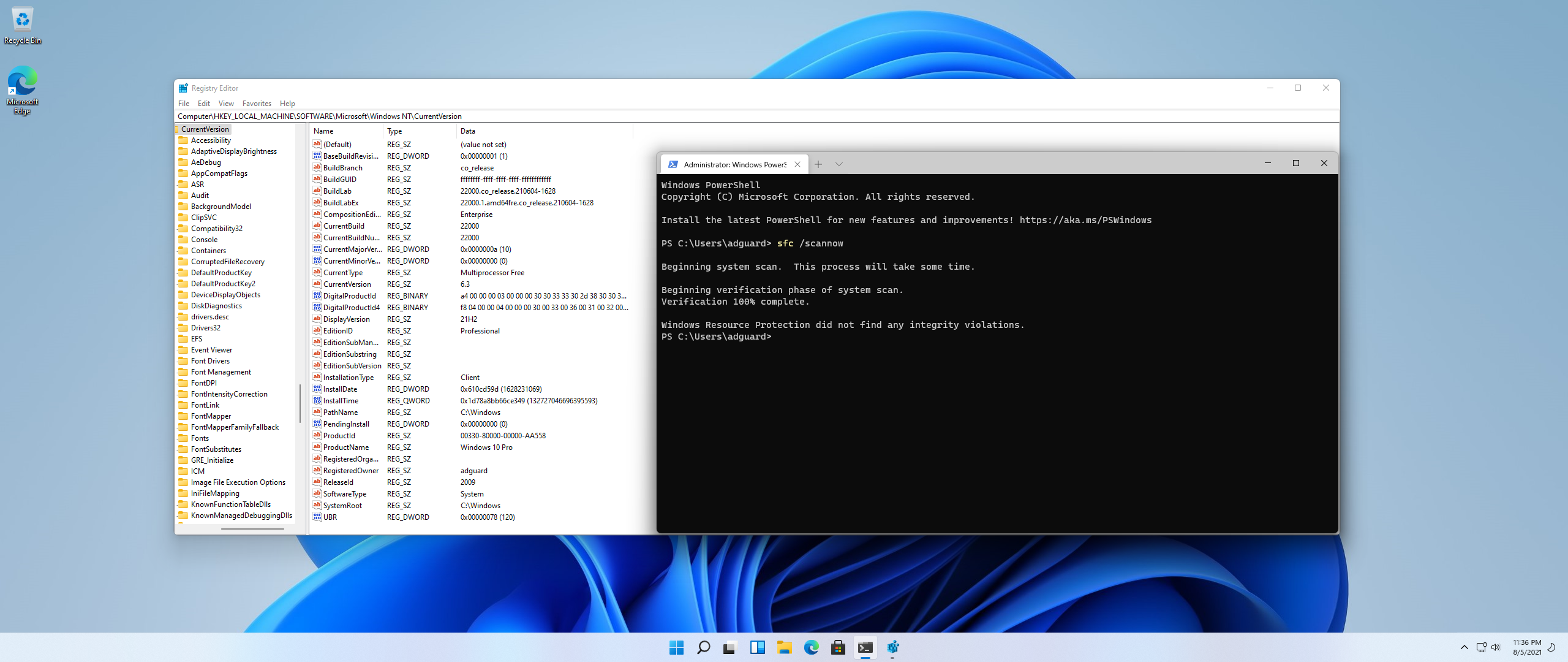The height and width of the screenshot is (662, 1568).
Task: Sort values by Type column header
Action: click(420, 131)
